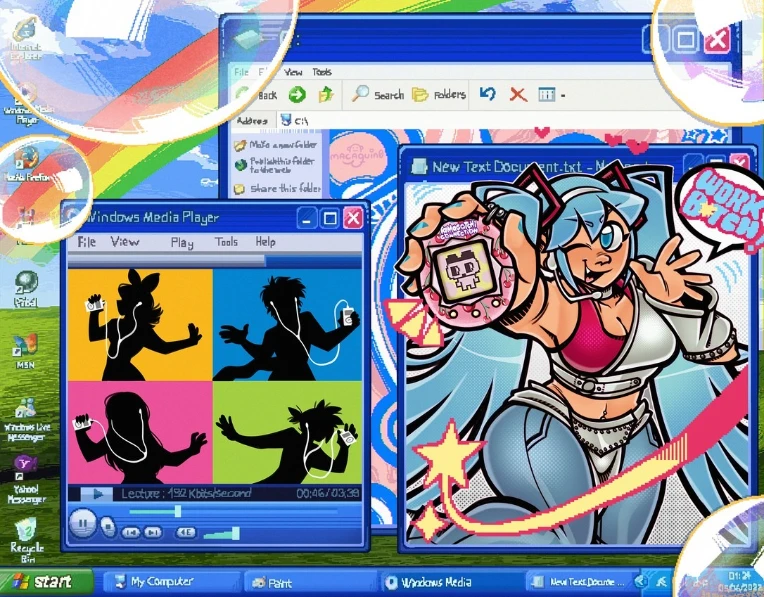The width and height of the screenshot is (764, 597).
Task: Click the green Forward arrow in Explorer
Action: [x=297, y=94]
